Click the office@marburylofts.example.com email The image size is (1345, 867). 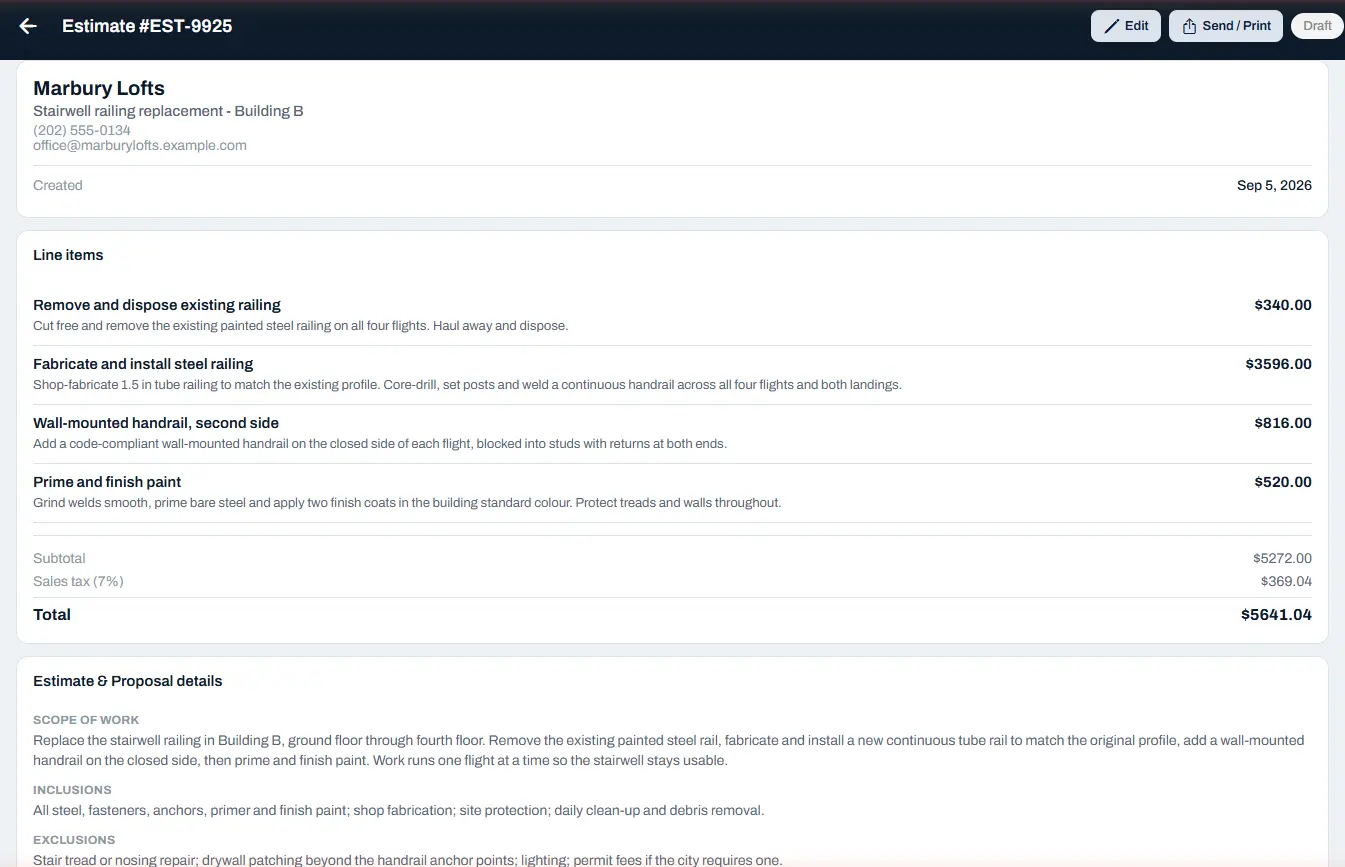tap(140, 145)
